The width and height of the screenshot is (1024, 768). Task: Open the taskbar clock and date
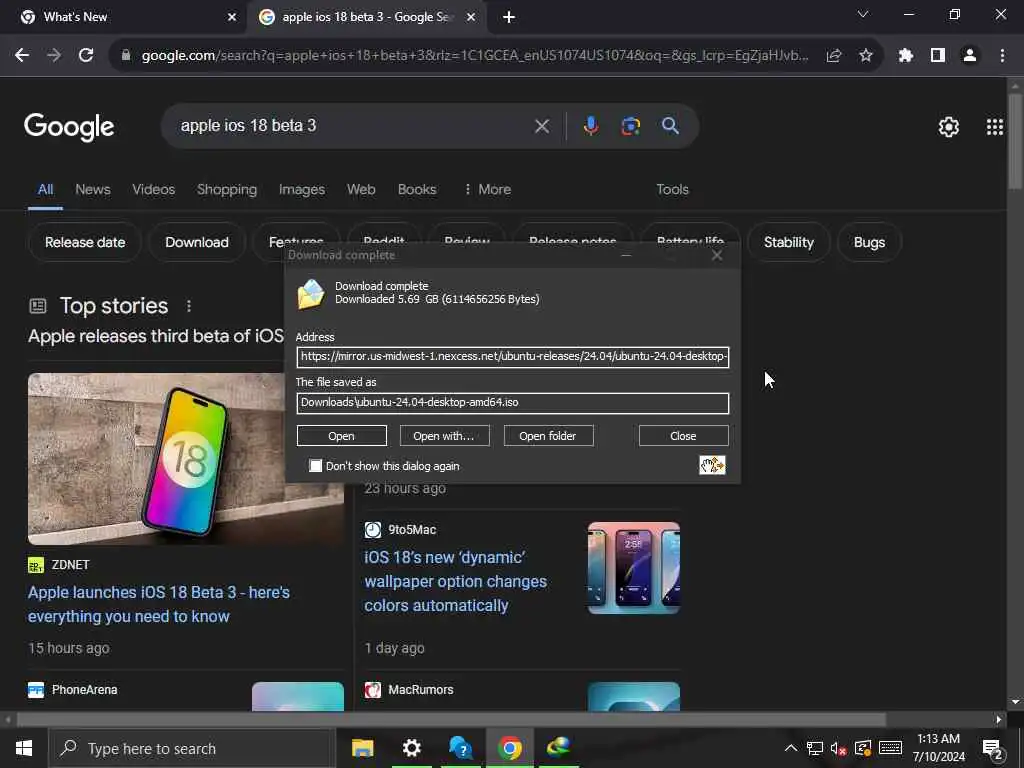[x=938, y=748]
